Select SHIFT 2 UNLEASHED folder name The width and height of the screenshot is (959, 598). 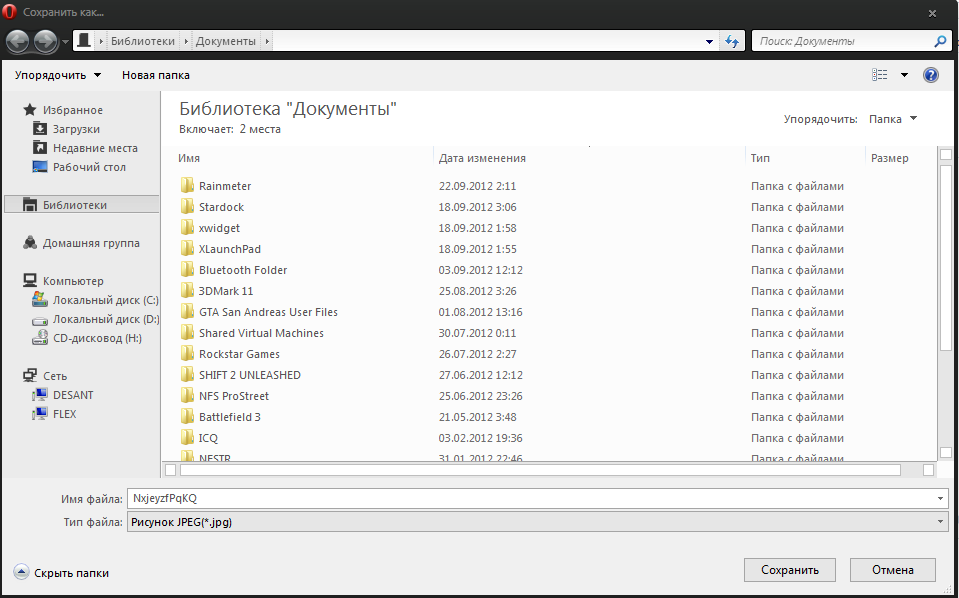point(250,375)
